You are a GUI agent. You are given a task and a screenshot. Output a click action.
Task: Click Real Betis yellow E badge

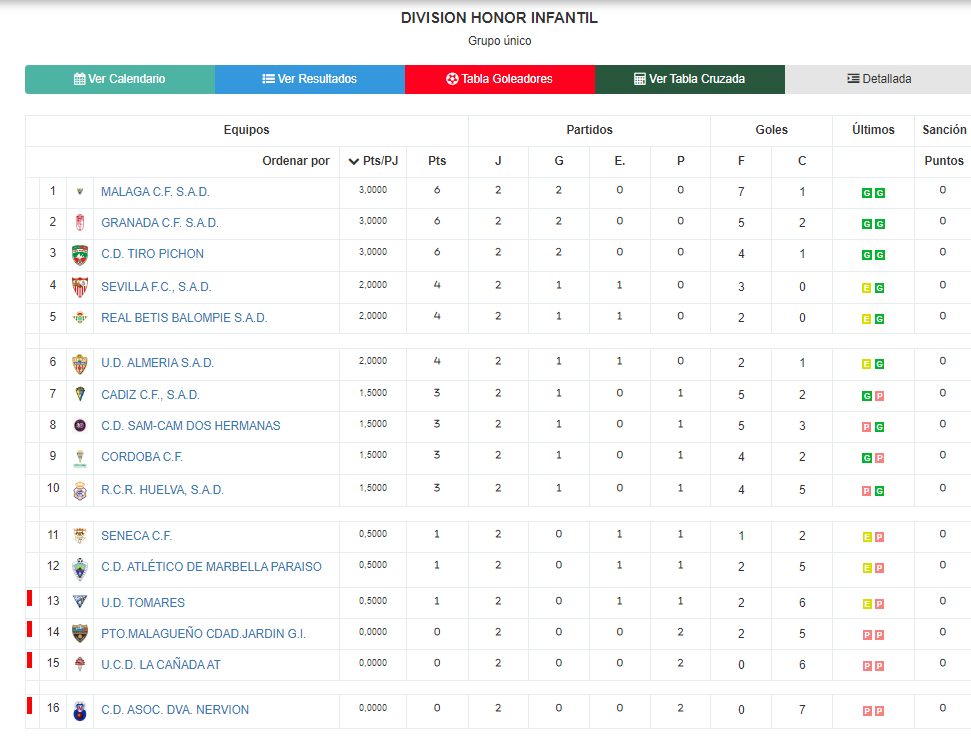click(x=866, y=319)
